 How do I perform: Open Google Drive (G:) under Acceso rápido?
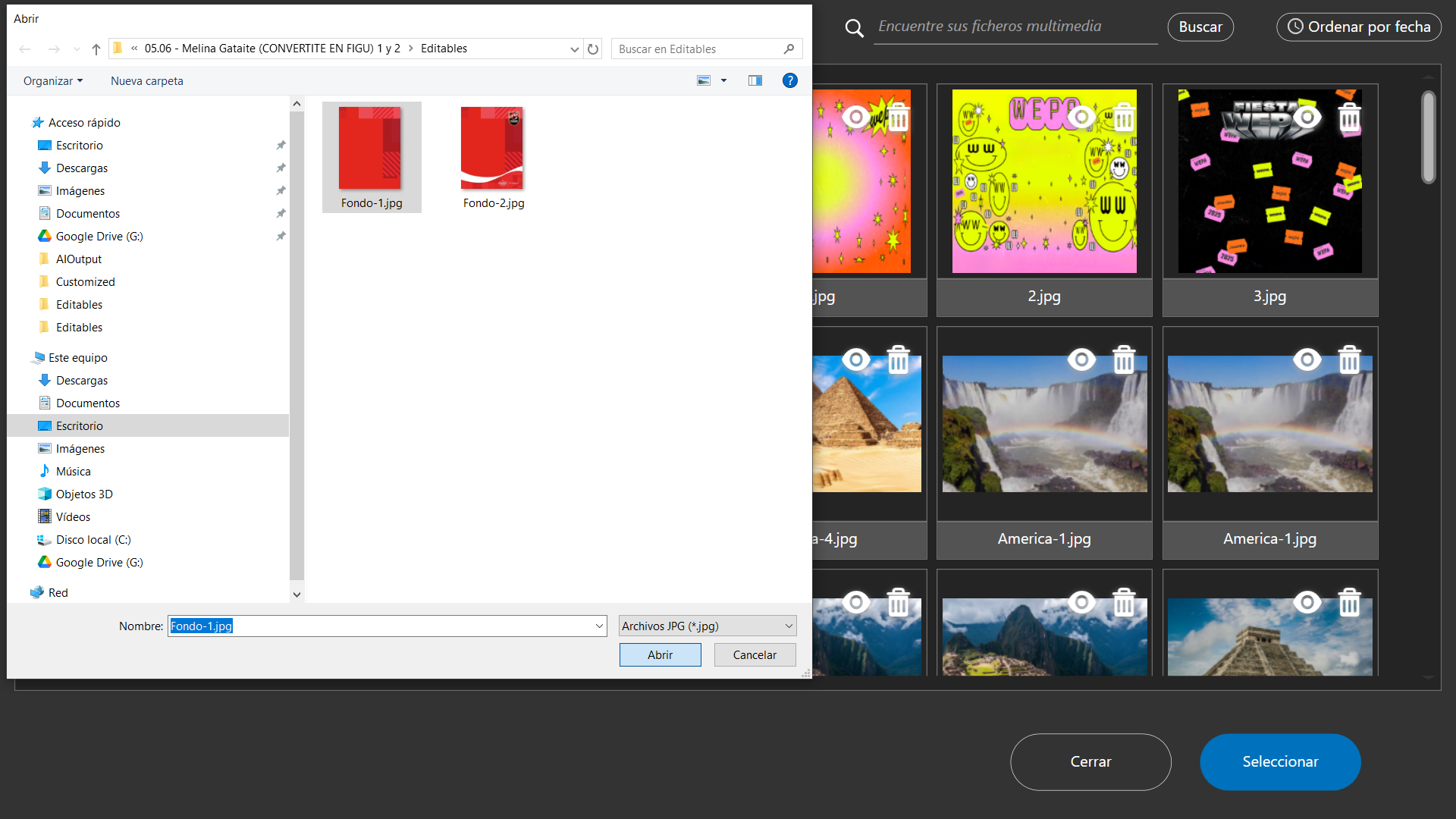[x=99, y=237]
